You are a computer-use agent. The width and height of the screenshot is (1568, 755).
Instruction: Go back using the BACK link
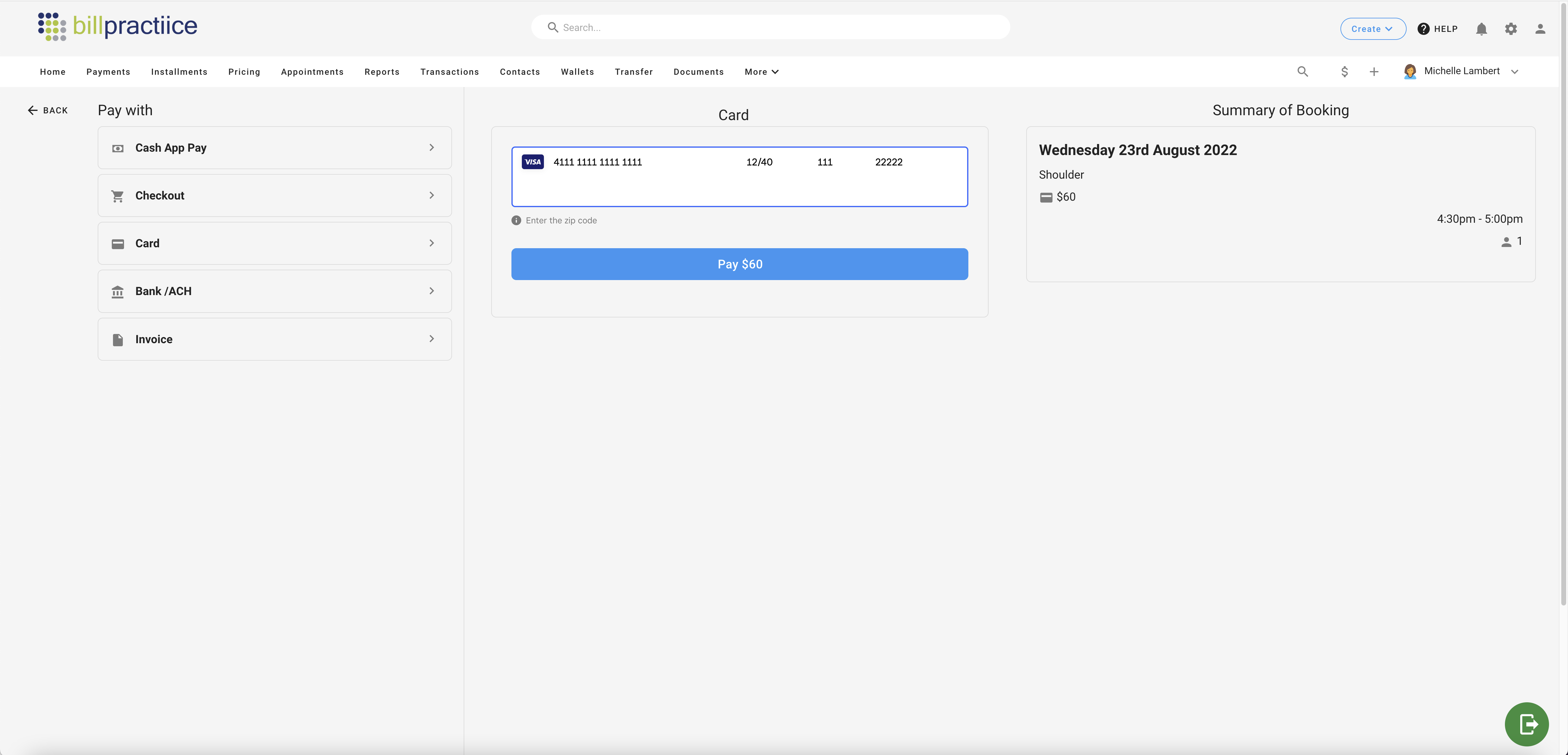[x=47, y=110]
